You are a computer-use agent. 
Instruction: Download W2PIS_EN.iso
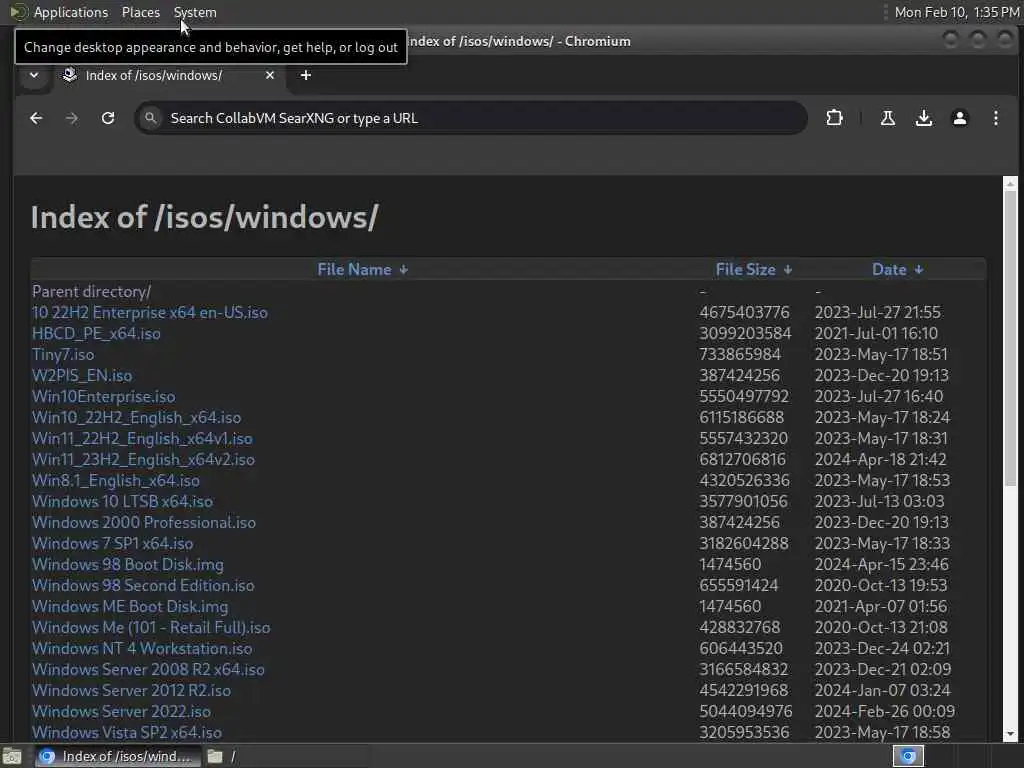point(82,376)
